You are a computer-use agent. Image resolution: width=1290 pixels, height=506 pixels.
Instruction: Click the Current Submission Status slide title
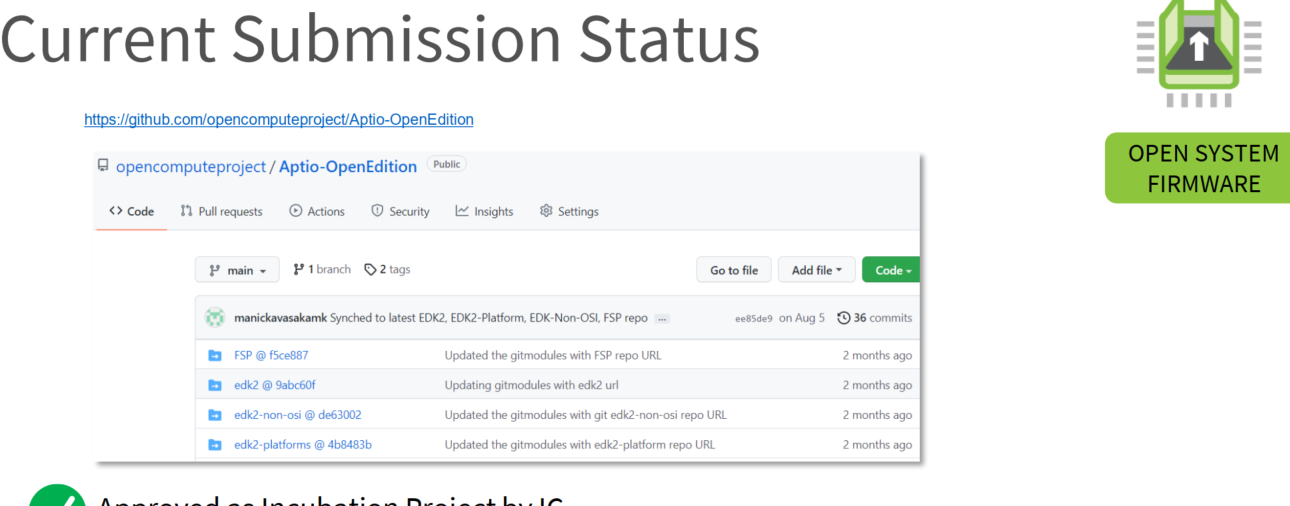point(380,40)
